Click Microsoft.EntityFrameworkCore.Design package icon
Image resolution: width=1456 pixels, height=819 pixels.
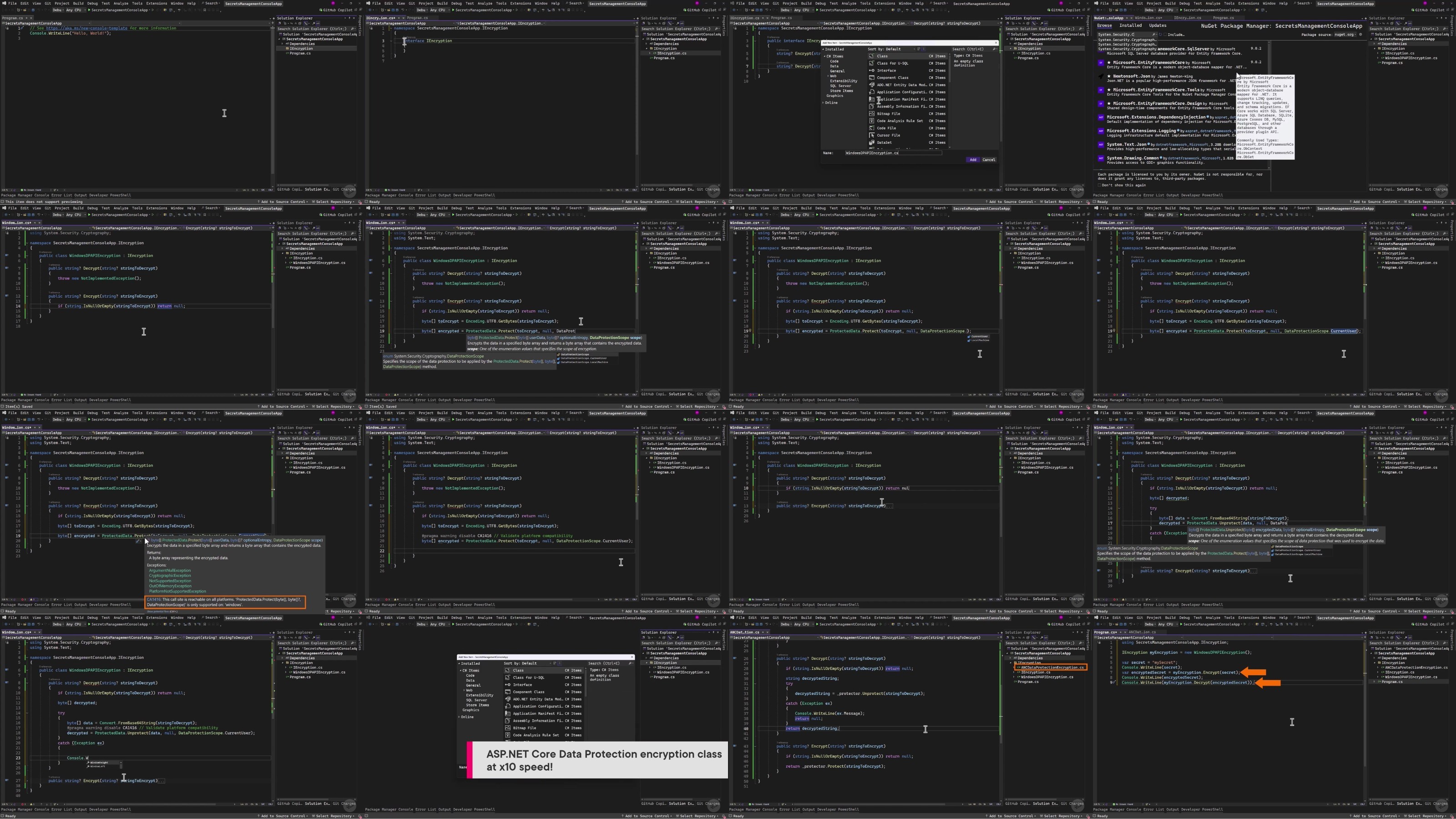[1101, 104]
